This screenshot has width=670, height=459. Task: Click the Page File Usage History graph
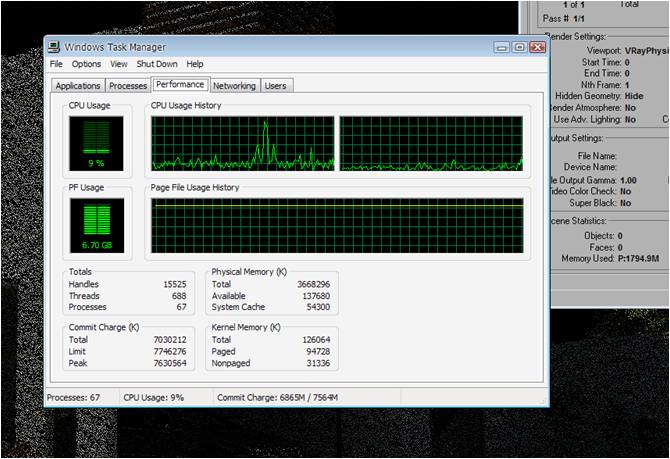pos(337,226)
